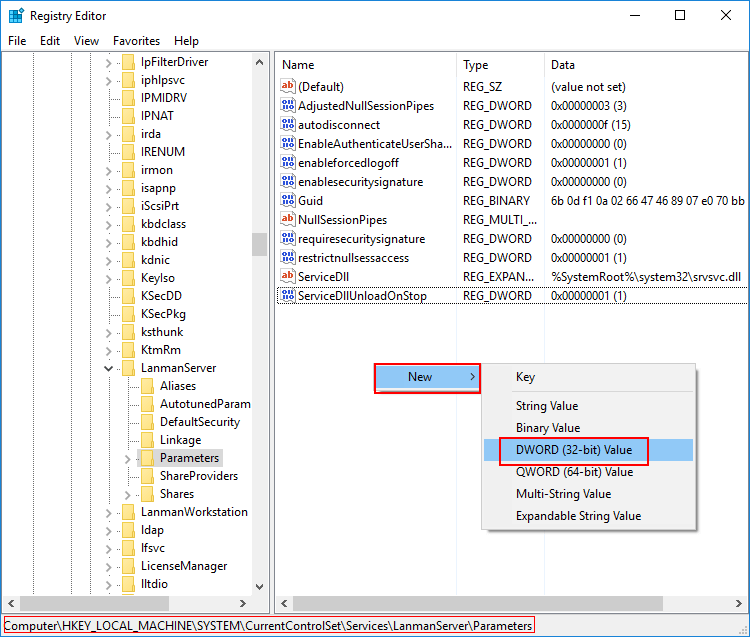Choose Binary Value from New submenu
Viewport: 750px width, 637px height.
(588, 428)
